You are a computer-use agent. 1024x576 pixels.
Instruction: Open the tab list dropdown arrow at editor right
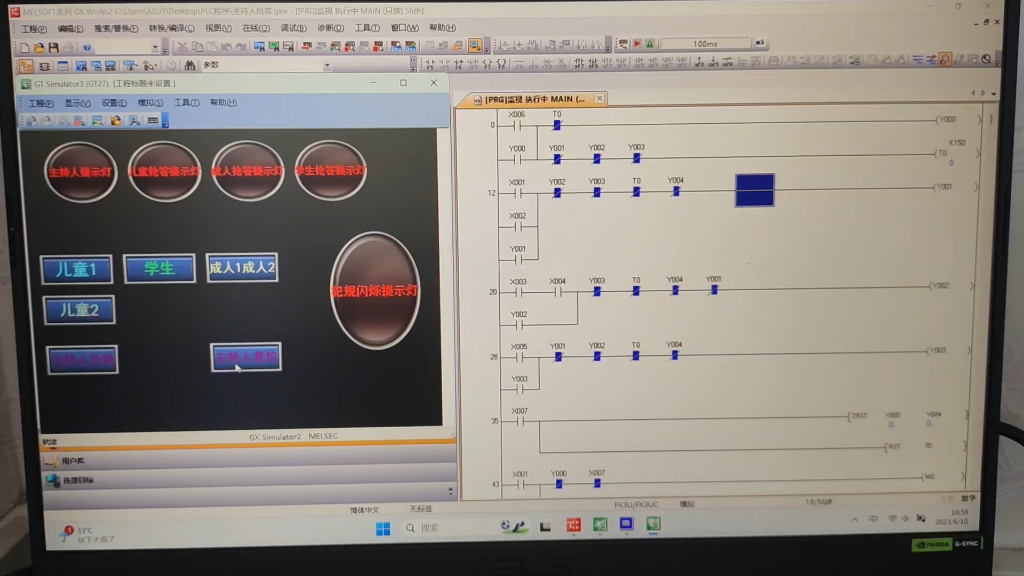(994, 93)
